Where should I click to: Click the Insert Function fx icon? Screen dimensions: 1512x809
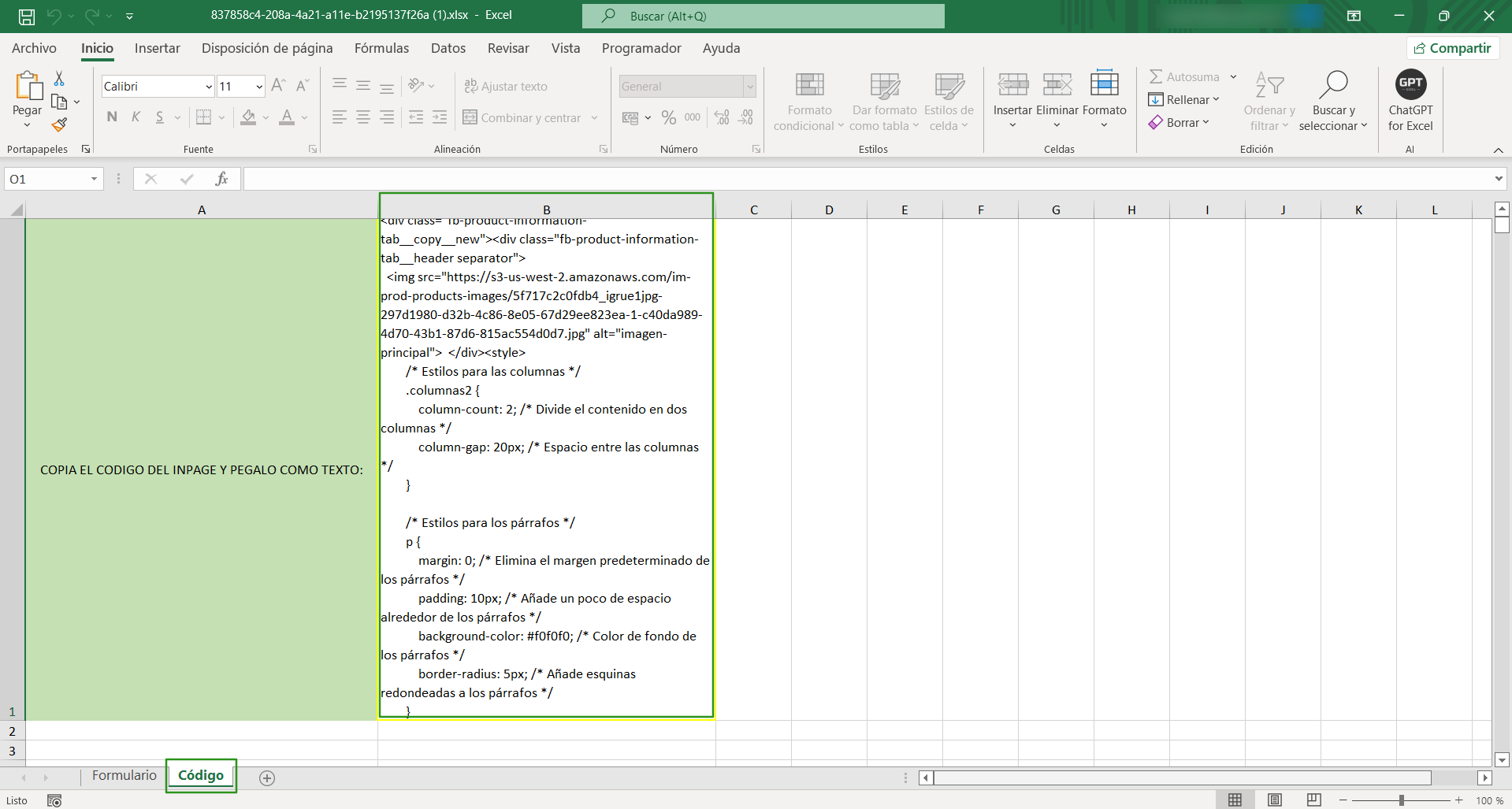[x=221, y=179]
